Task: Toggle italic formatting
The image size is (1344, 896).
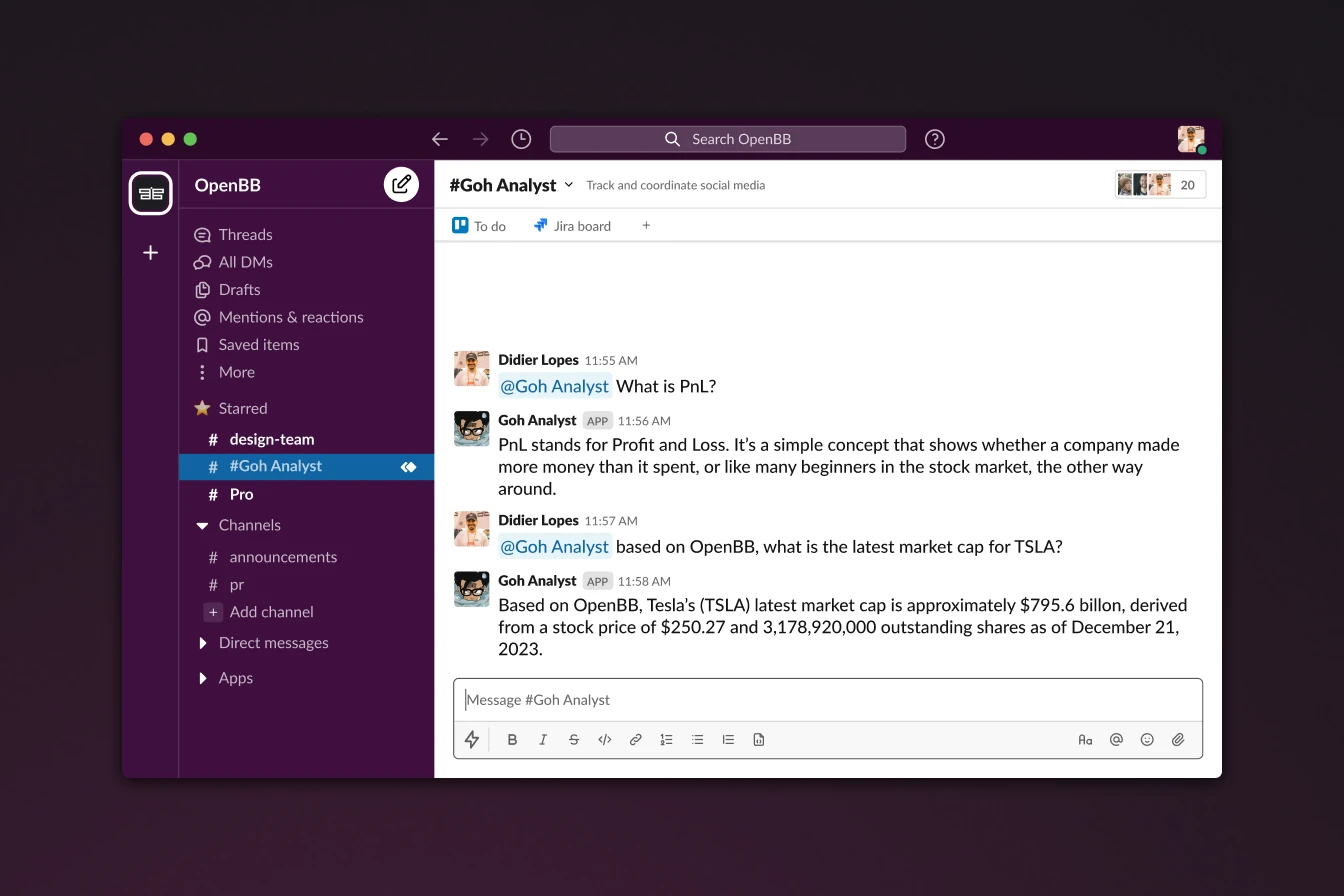Action: pos(543,740)
